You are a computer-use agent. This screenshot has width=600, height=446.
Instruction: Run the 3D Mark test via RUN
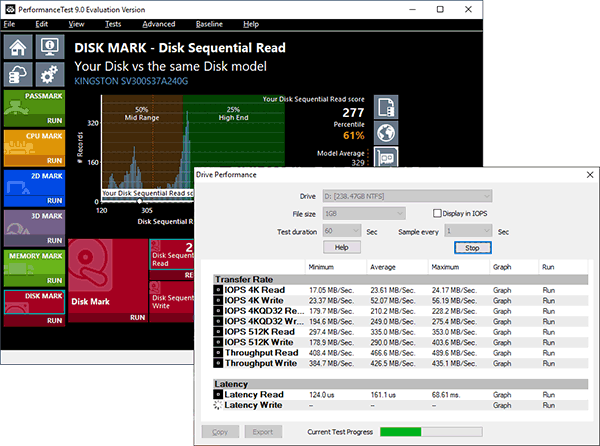[x=55, y=241]
